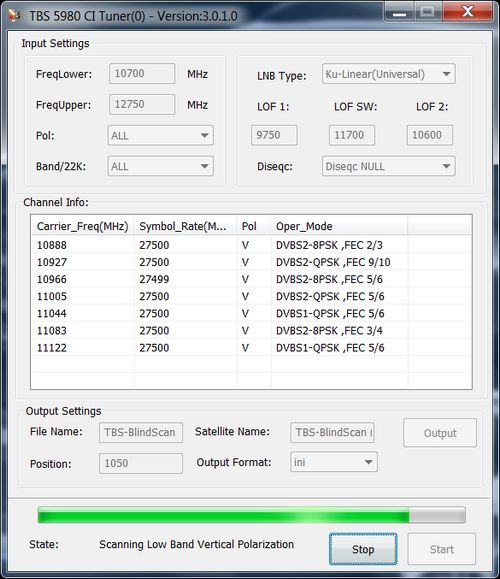Select the row with carrier 11005
Image resolution: width=500 pixels, height=579 pixels.
coord(251,296)
